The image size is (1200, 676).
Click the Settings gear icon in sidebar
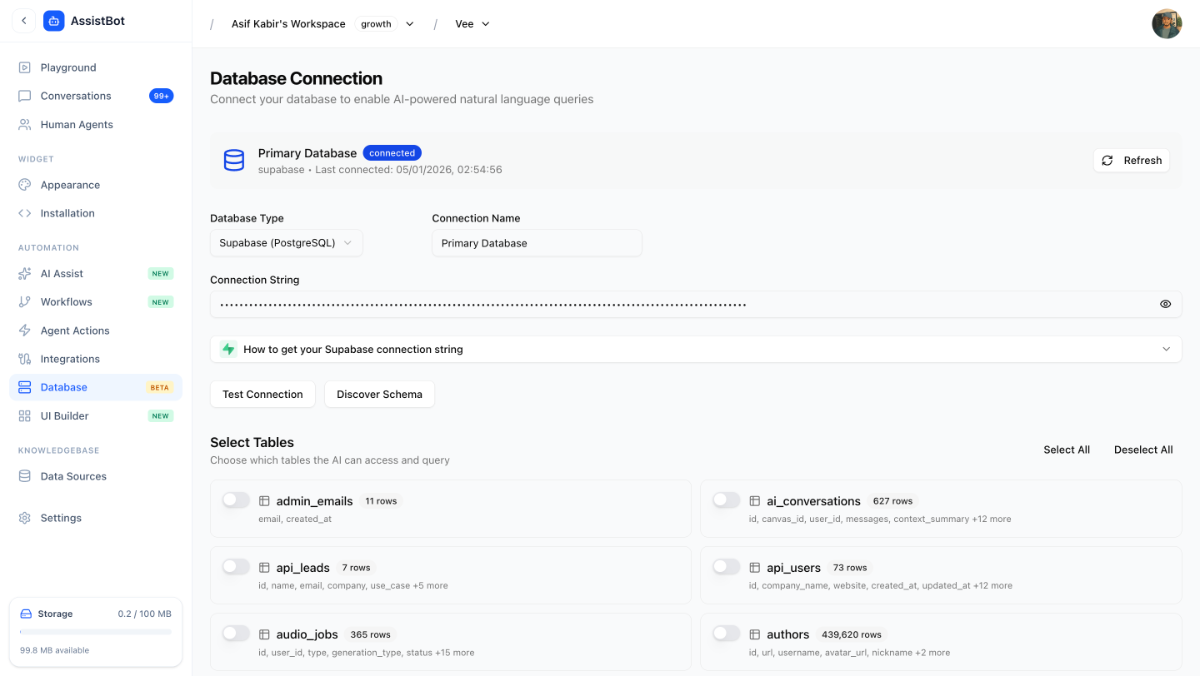tap(25, 518)
